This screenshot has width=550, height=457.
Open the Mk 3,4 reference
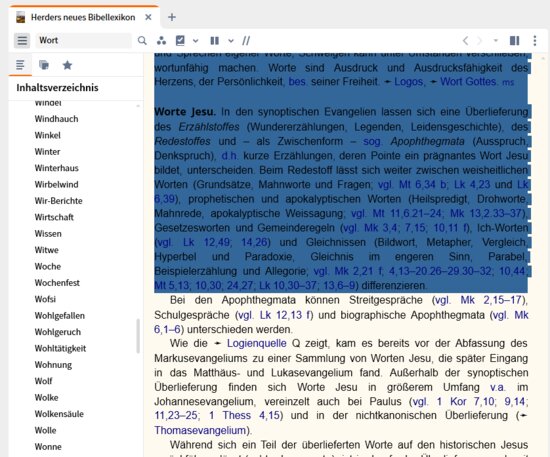pos(380,228)
